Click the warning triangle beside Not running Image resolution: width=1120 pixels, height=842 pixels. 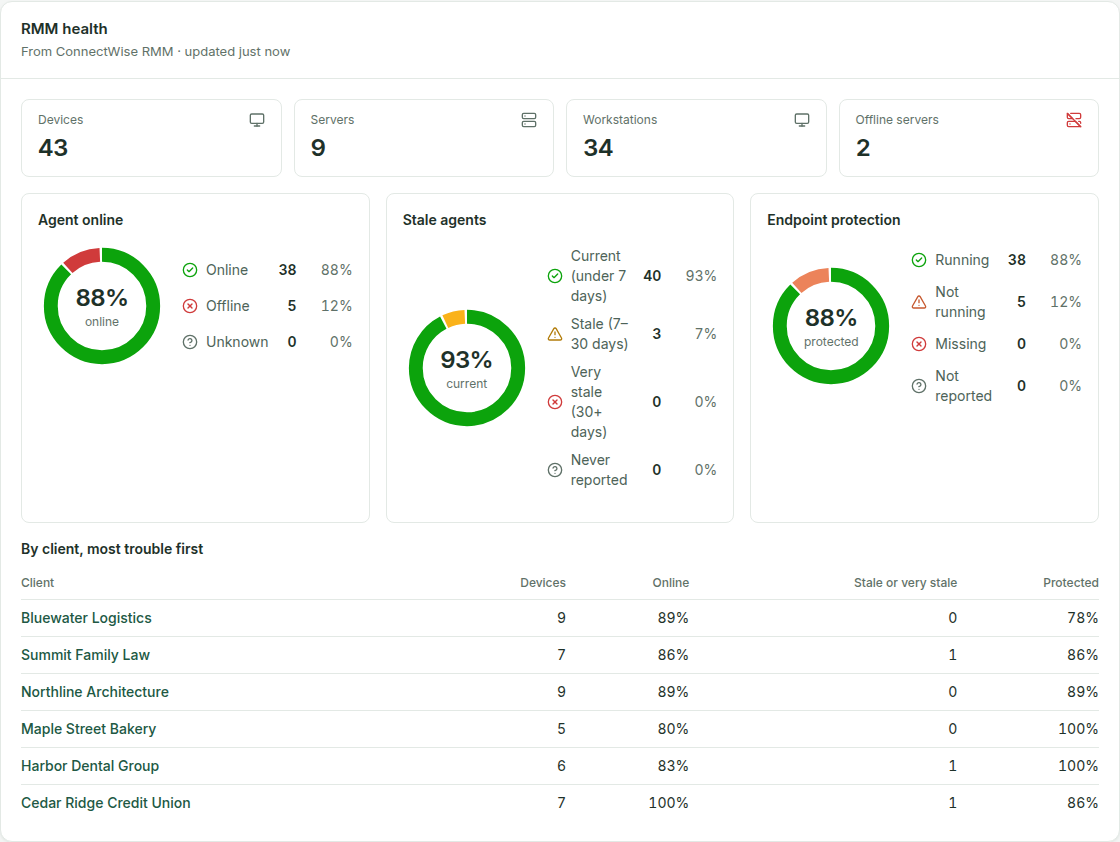919,302
